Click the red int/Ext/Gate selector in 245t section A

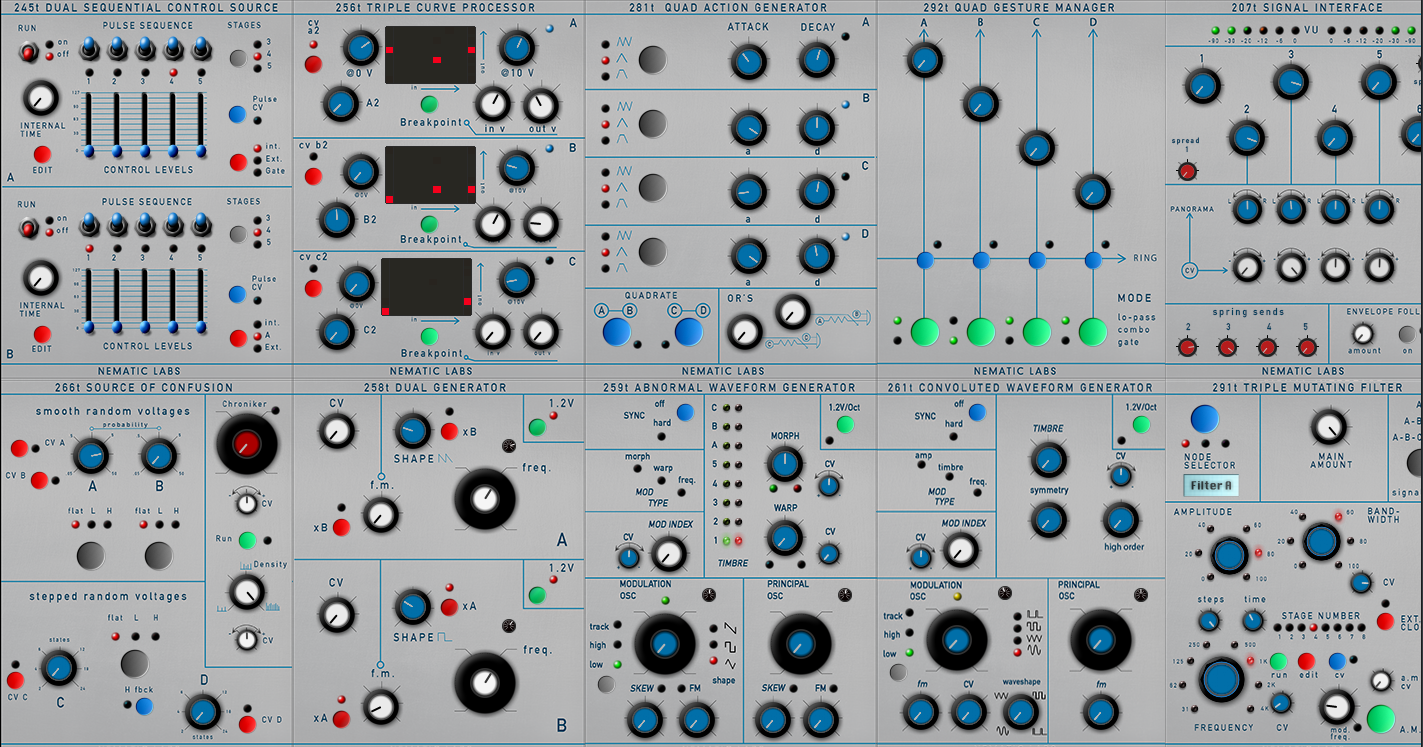[237, 161]
